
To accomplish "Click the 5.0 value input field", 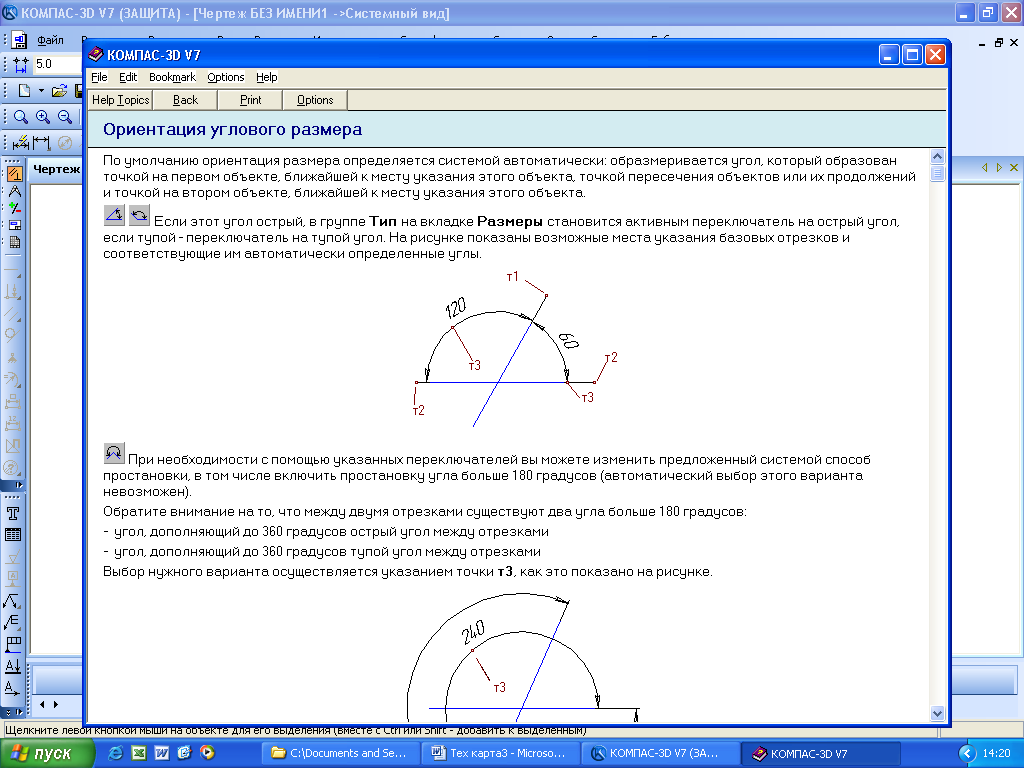I will 57,64.
